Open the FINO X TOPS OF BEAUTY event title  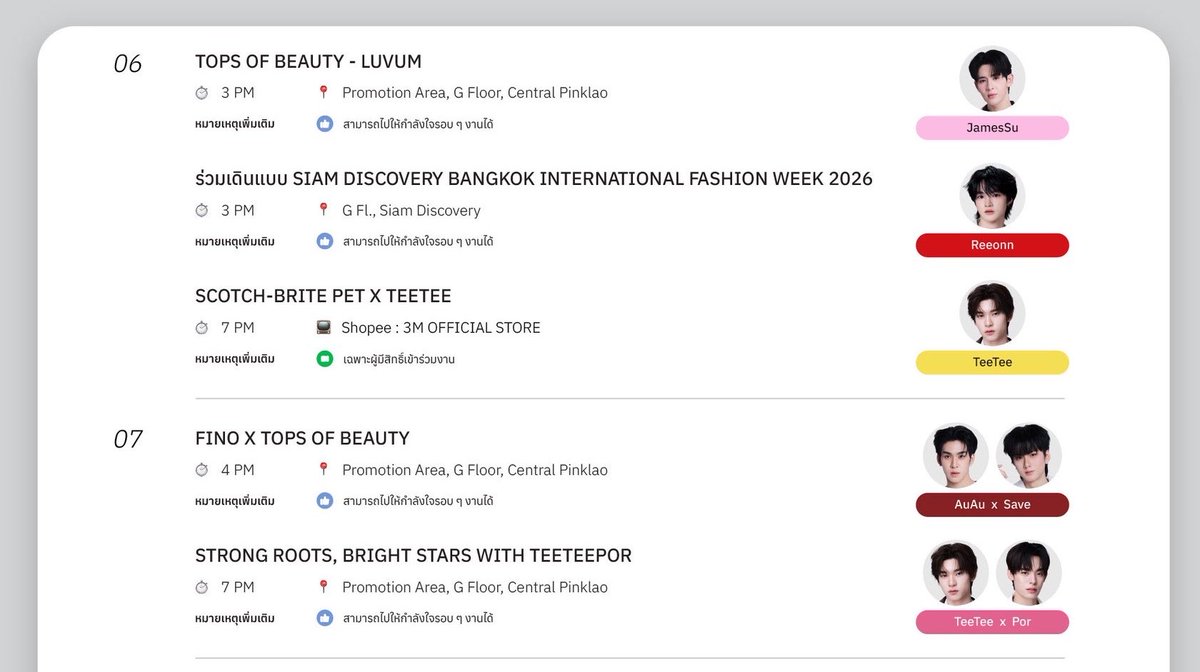tap(302, 438)
